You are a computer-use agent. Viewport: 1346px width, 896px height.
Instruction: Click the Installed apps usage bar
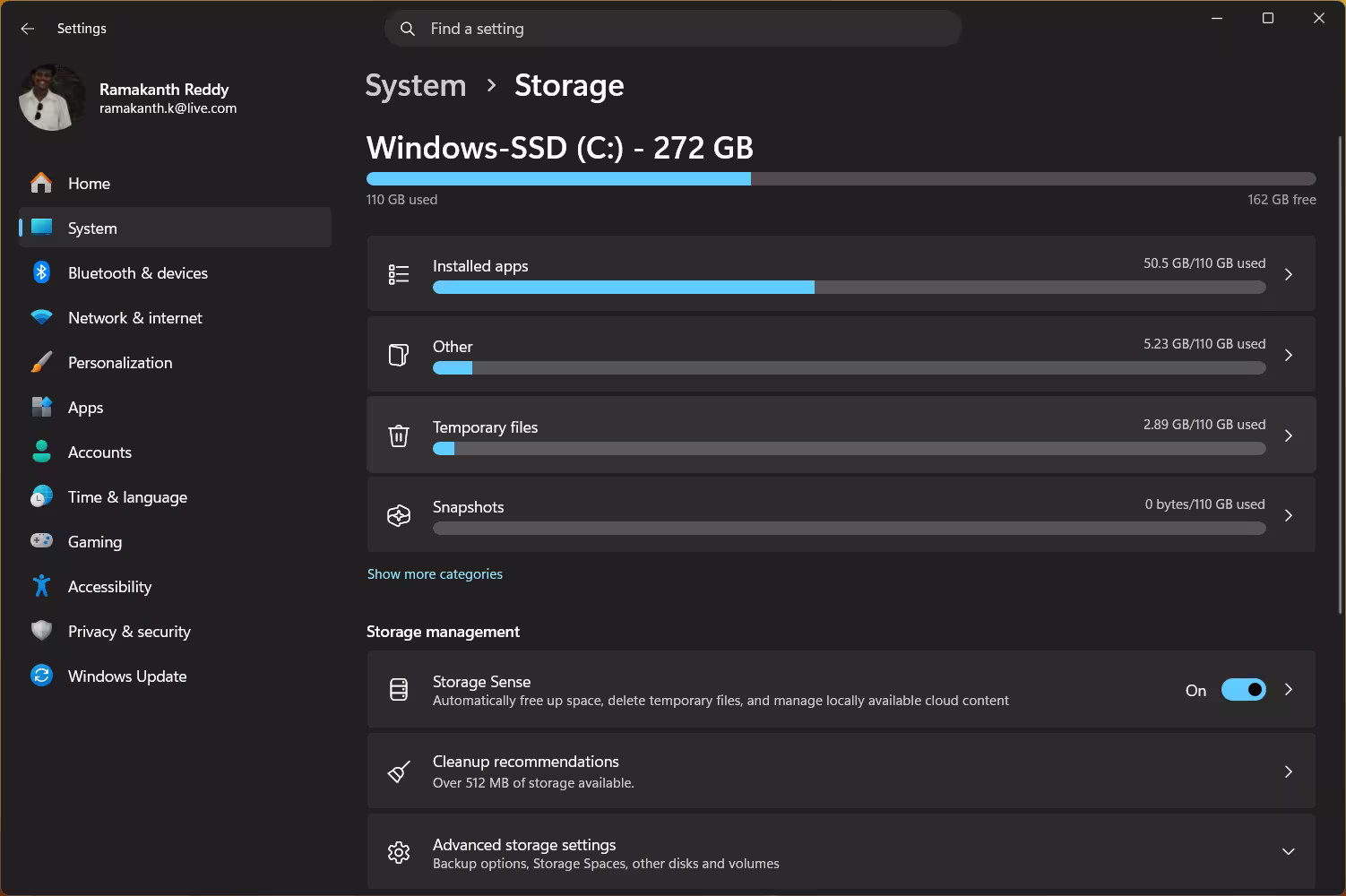coord(850,288)
